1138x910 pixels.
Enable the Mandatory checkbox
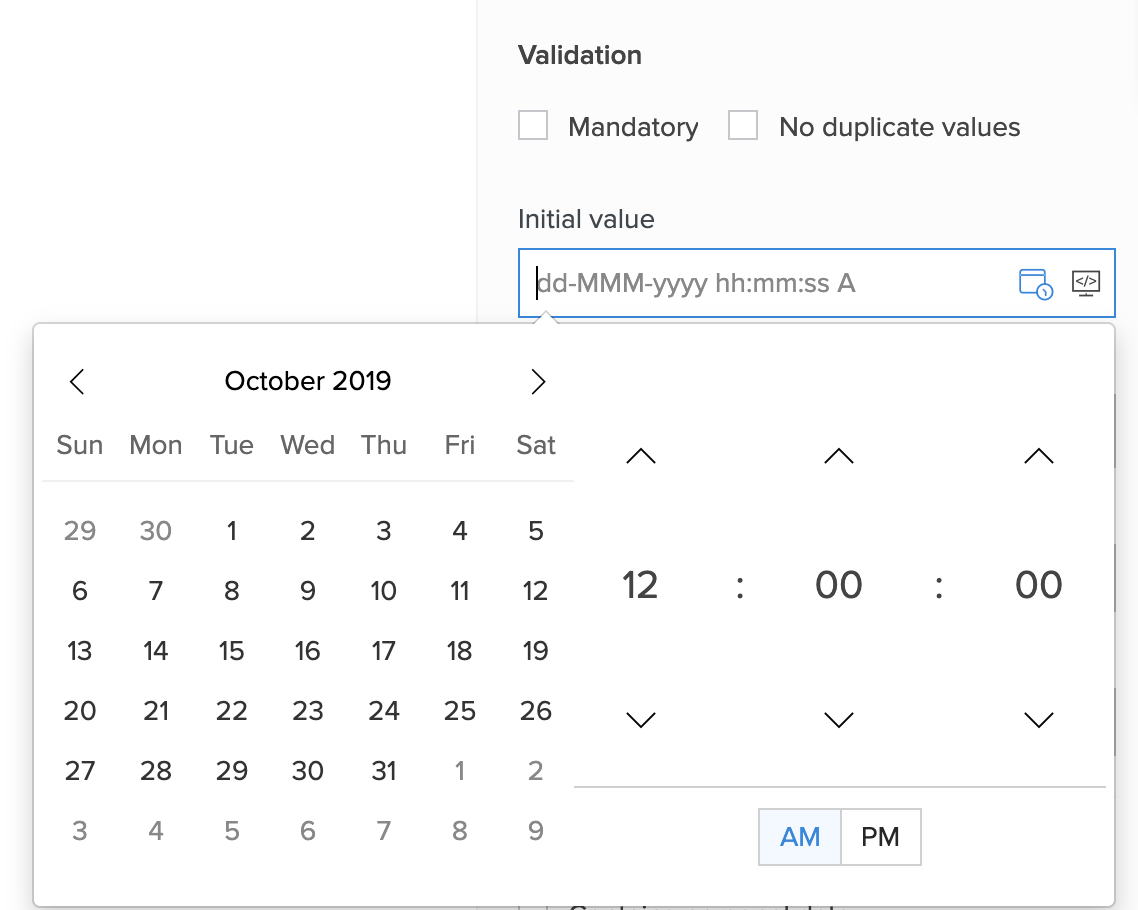pos(532,125)
